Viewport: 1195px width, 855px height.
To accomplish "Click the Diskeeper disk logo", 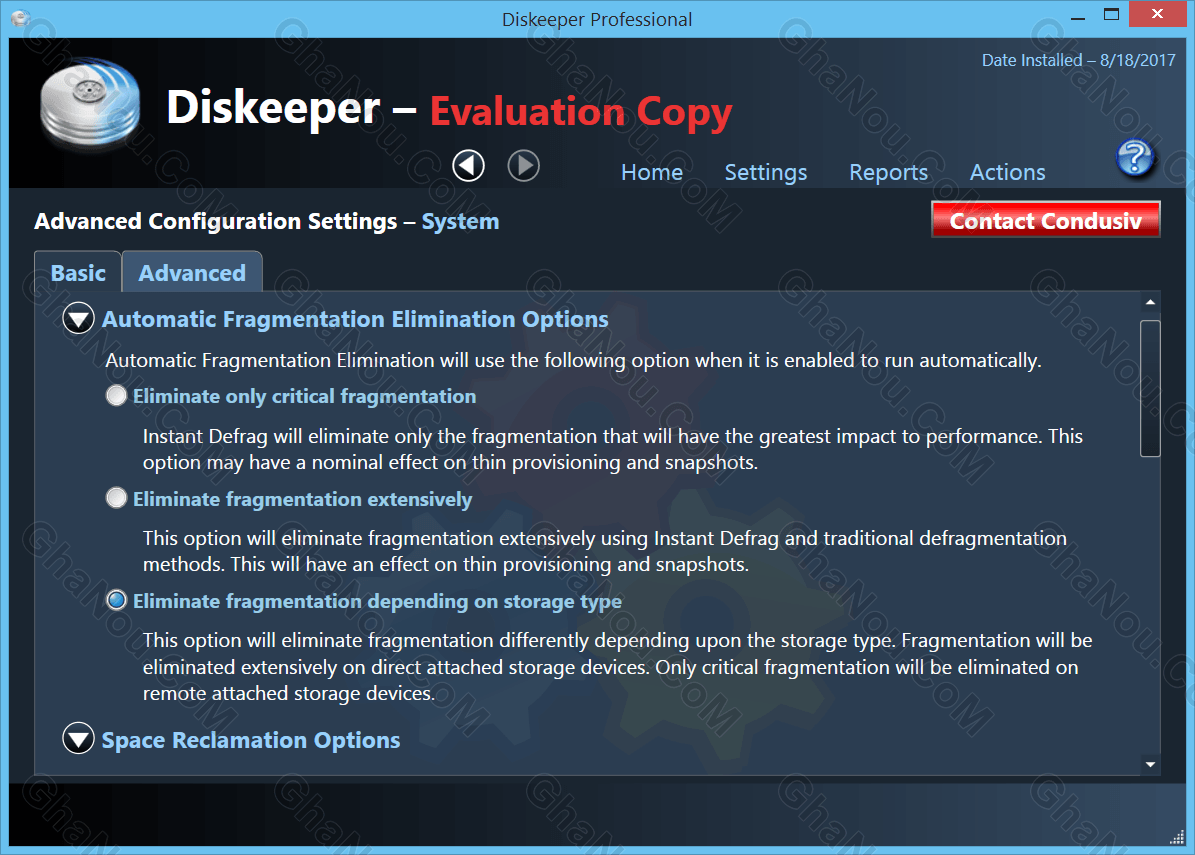I will tap(91, 103).
